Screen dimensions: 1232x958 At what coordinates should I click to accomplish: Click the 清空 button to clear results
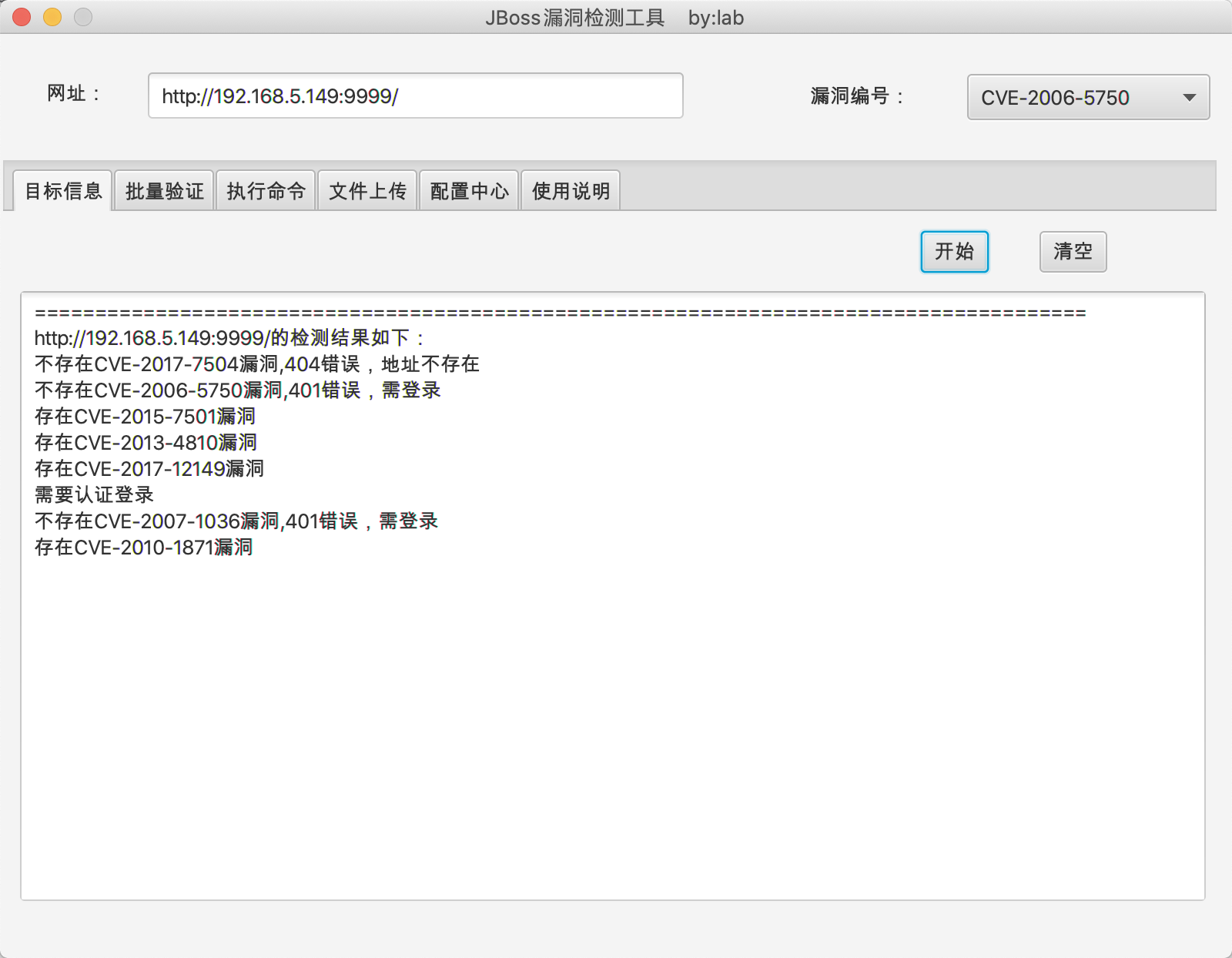click(x=1073, y=252)
